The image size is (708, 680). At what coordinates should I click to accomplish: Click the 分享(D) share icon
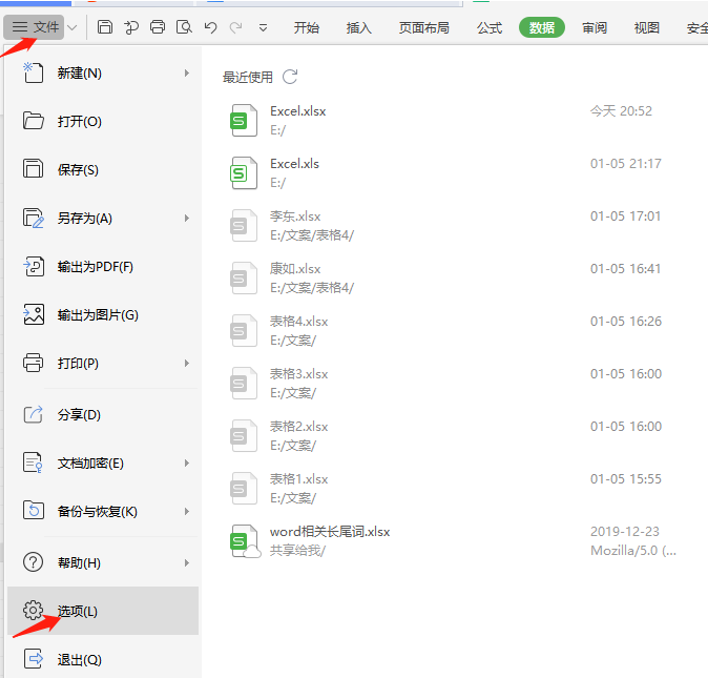click(x=33, y=414)
